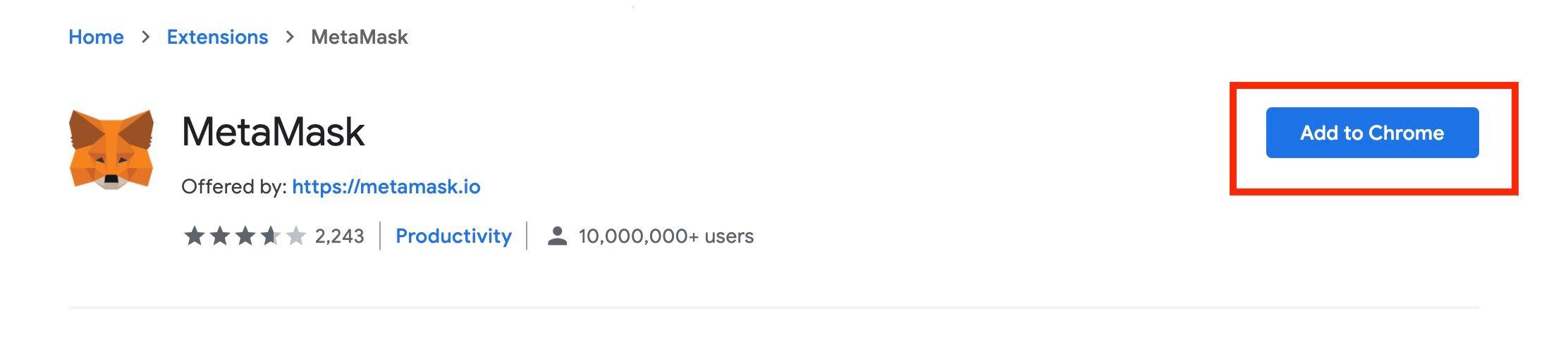
Task: Open the Extensions breadcrumb link
Action: pyautogui.click(x=217, y=37)
